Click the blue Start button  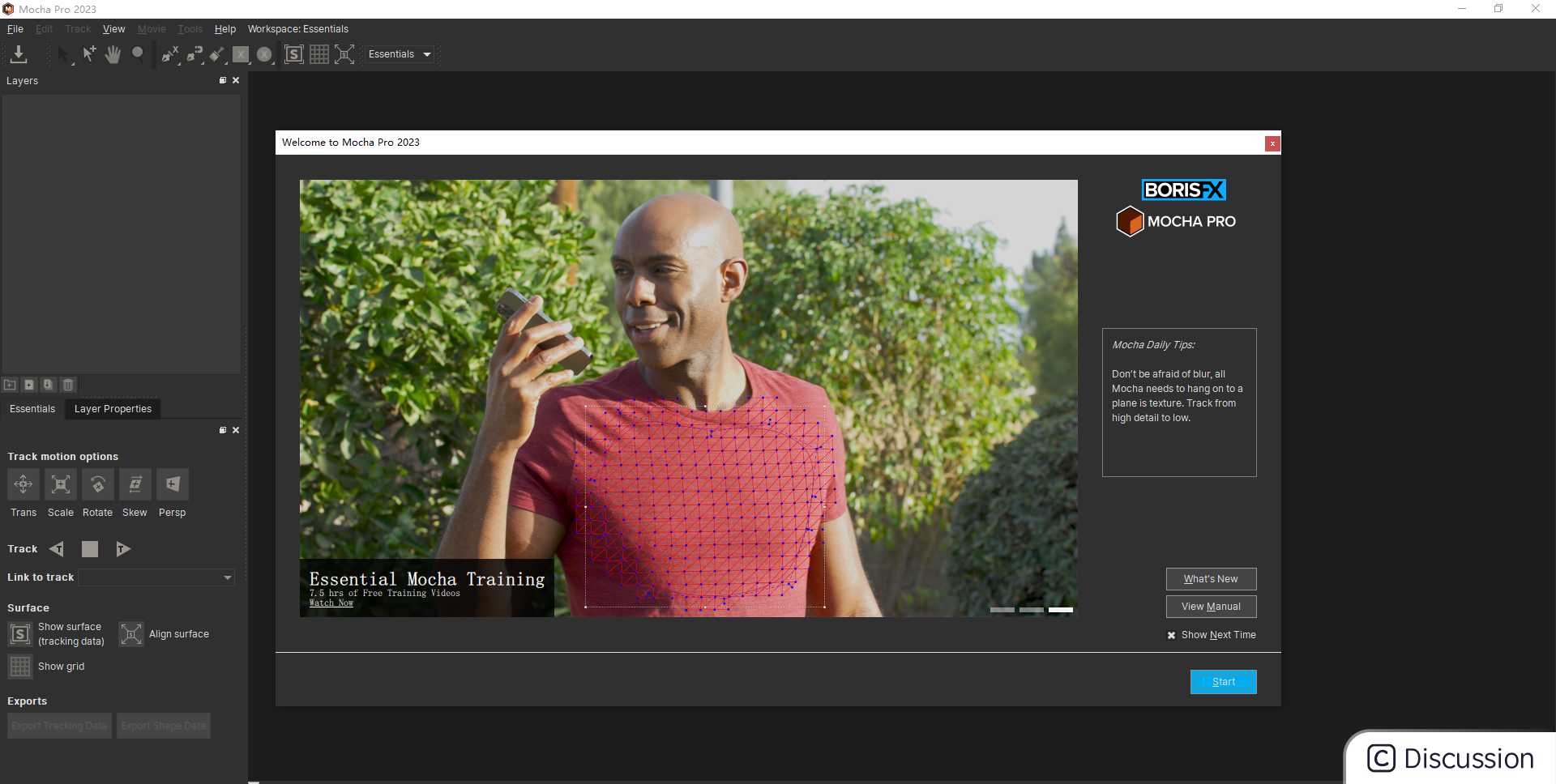(1223, 682)
